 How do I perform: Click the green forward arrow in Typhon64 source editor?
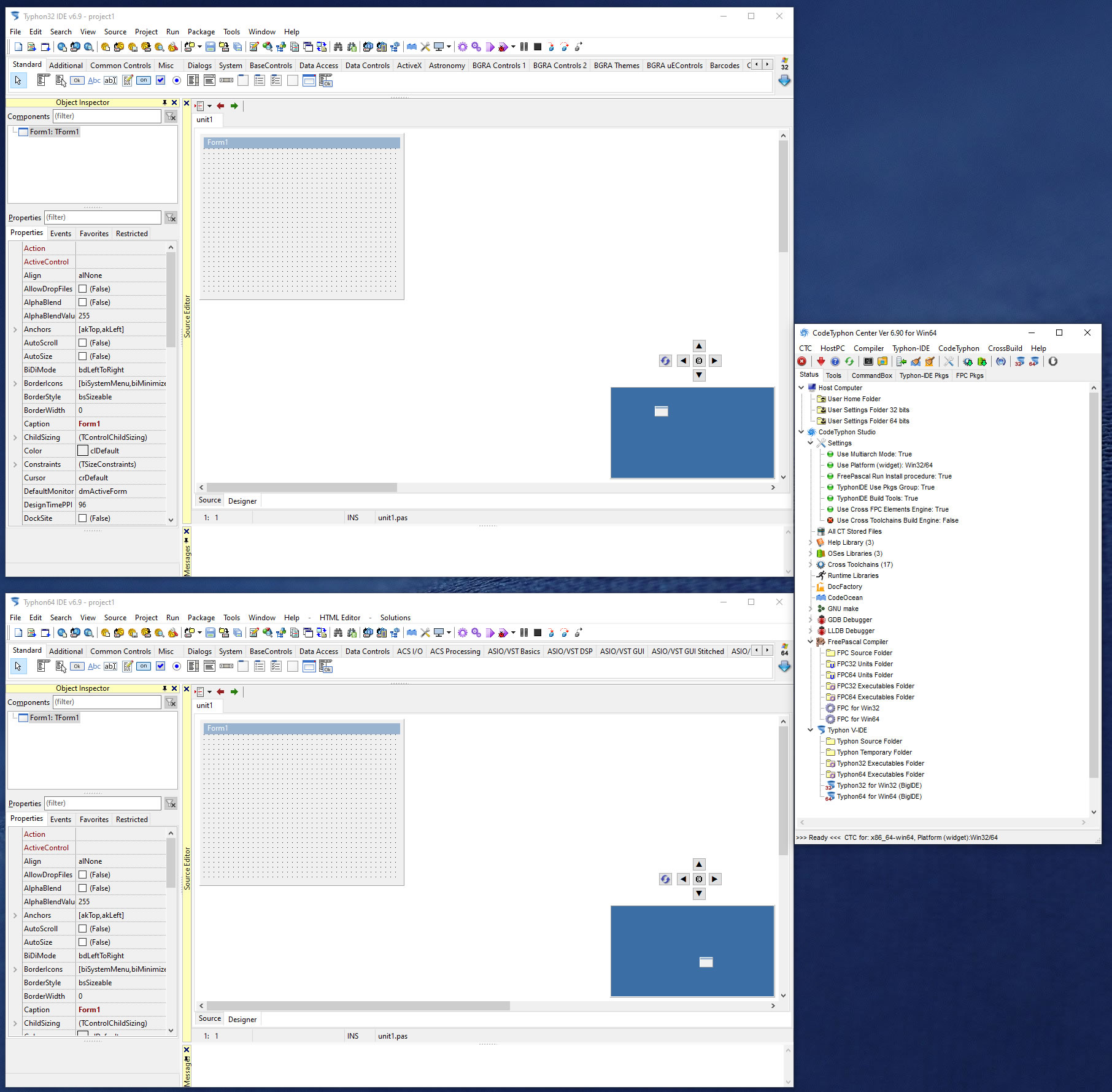pos(234,692)
